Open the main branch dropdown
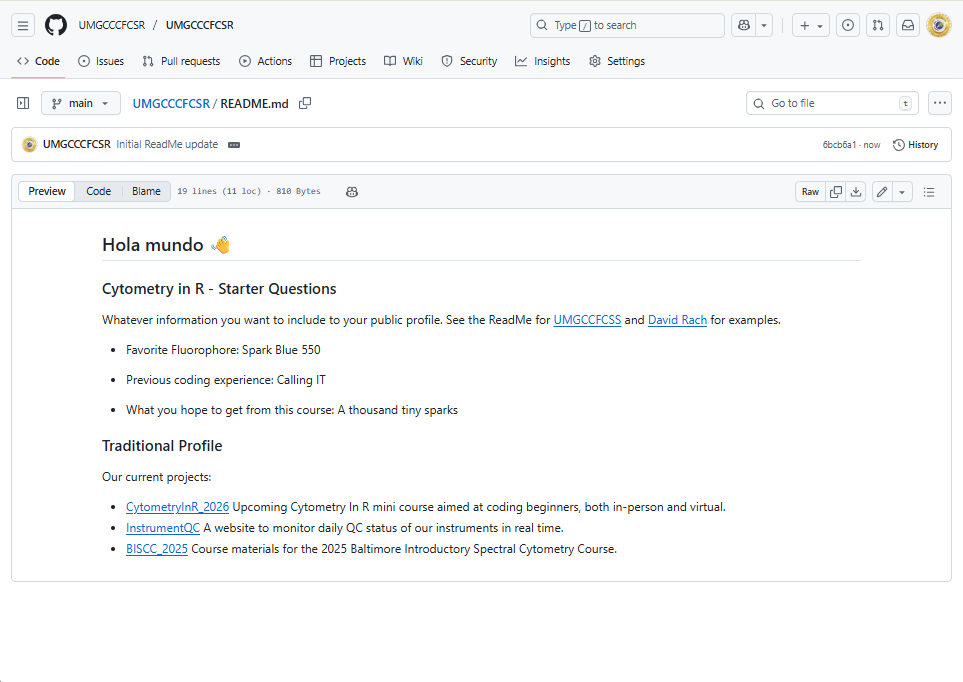 (x=81, y=103)
